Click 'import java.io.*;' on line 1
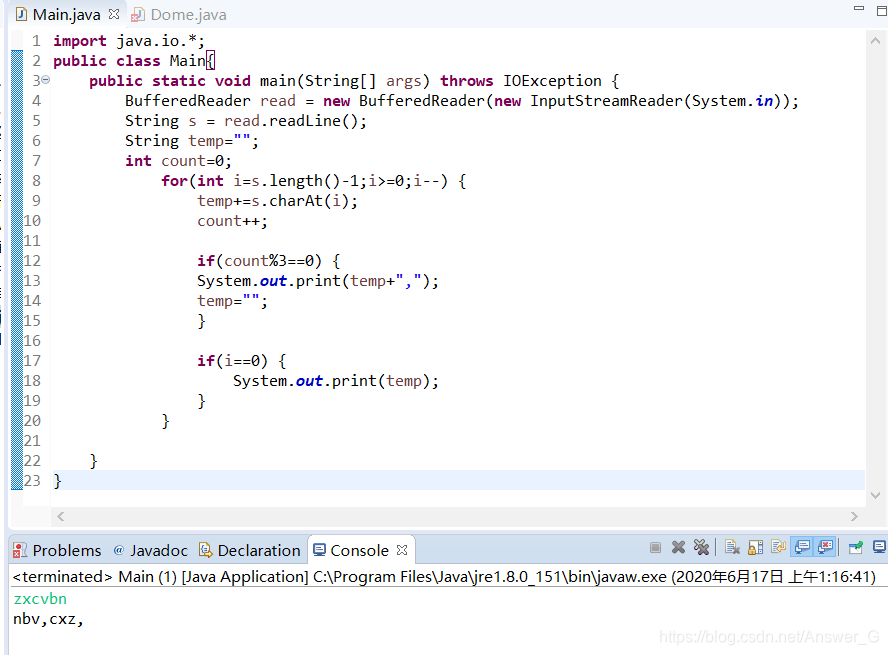Image resolution: width=888 pixels, height=655 pixels. pyautogui.click(x=129, y=41)
